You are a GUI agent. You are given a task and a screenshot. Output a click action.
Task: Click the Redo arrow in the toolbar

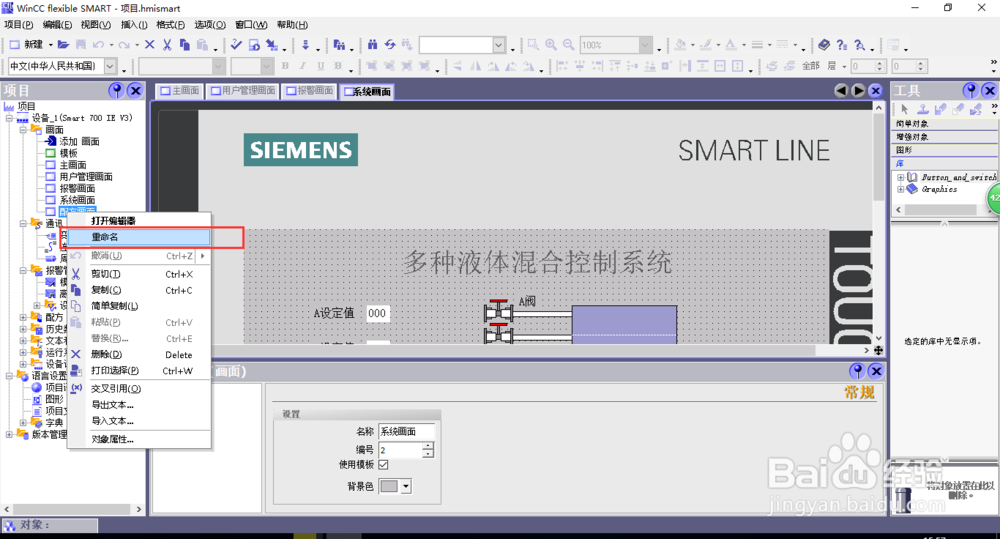(124, 45)
